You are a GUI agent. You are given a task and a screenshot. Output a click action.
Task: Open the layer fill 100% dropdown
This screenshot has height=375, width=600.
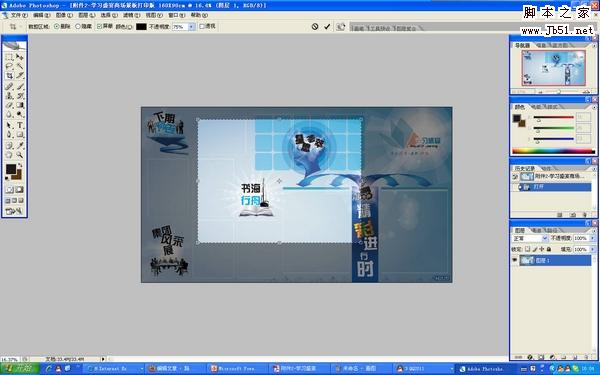coord(593,249)
